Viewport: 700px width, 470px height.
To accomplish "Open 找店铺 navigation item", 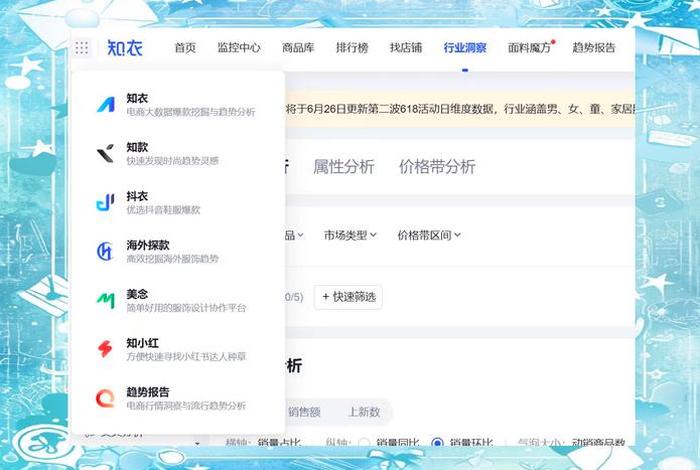I will (x=406, y=48).
